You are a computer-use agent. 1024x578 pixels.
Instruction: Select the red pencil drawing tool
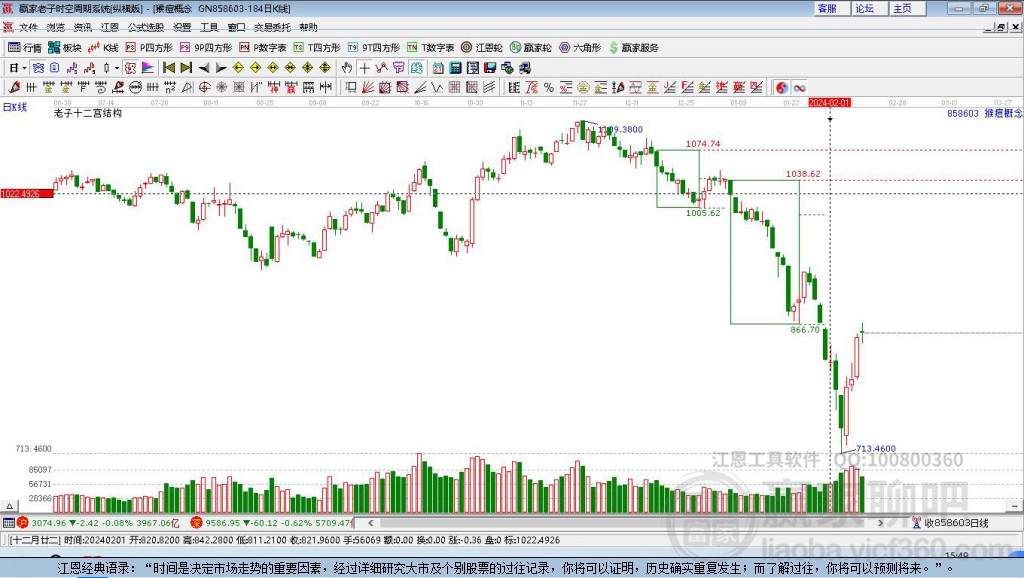tap(14, 87)
